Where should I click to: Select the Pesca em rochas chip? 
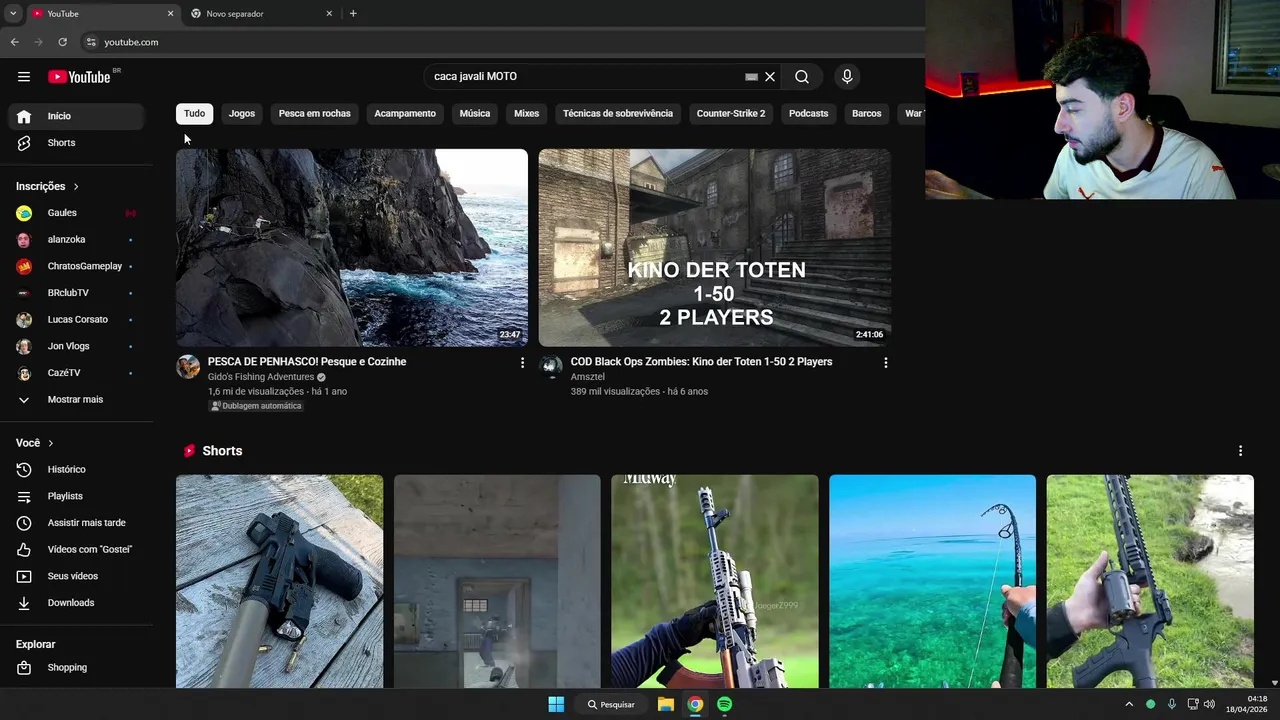pos(315,114)
